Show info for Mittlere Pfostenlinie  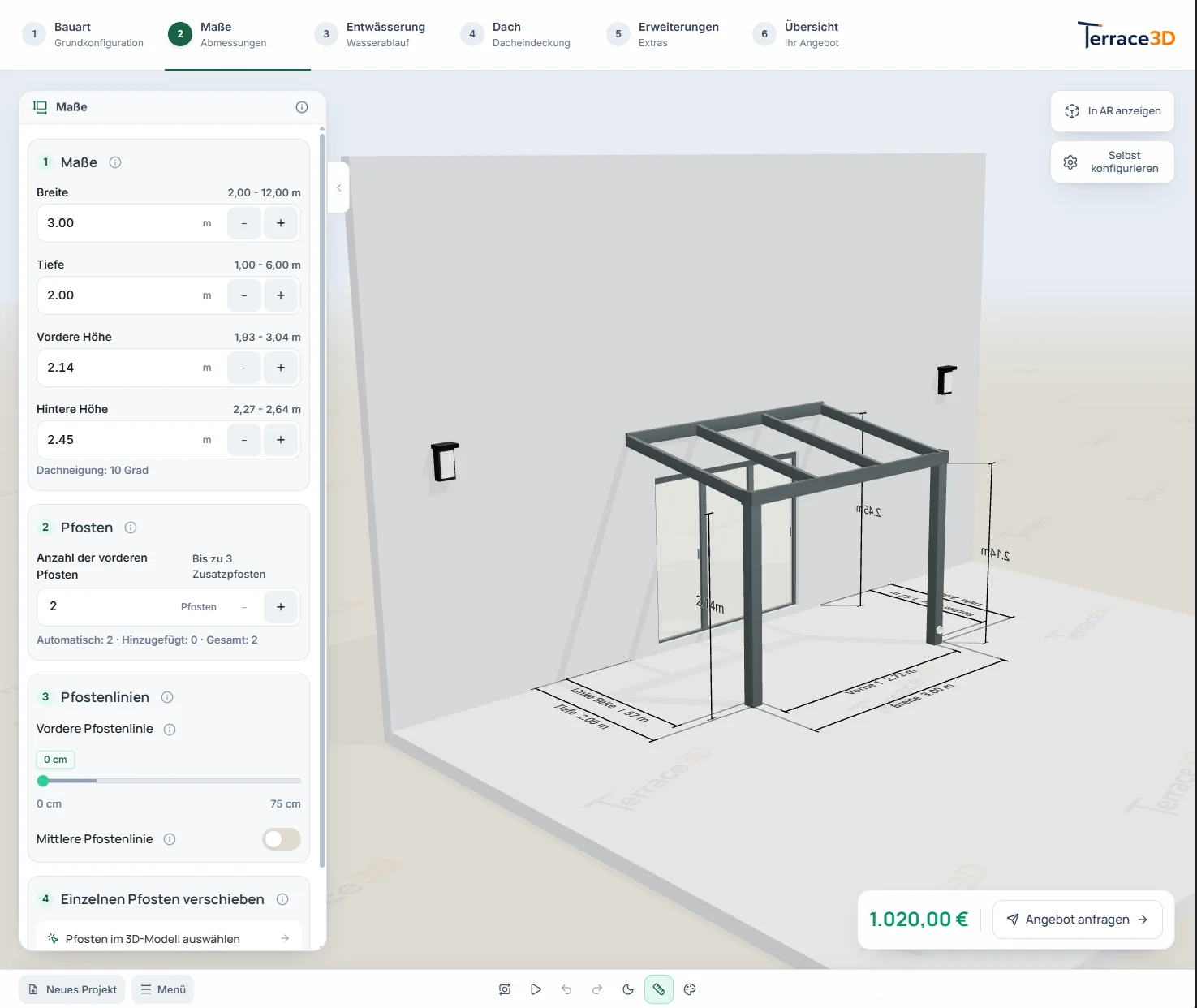170,839
